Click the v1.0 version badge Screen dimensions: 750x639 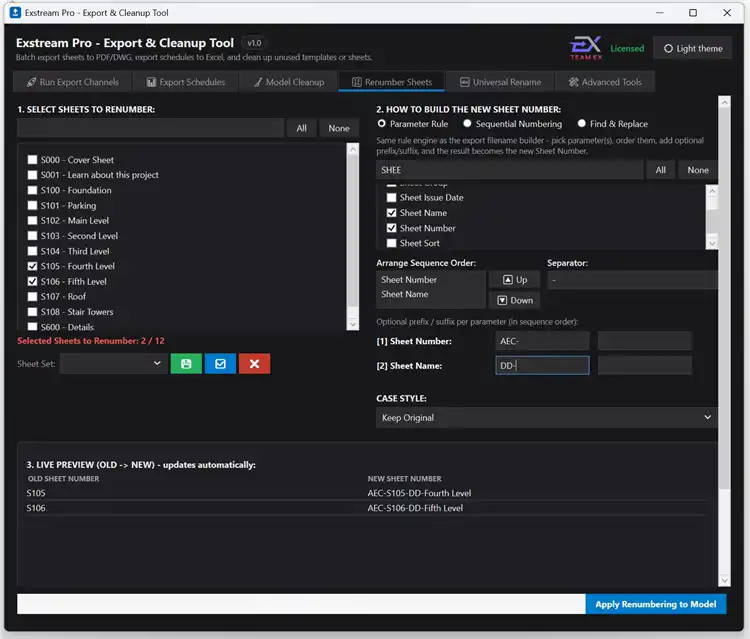click(254, 43)
